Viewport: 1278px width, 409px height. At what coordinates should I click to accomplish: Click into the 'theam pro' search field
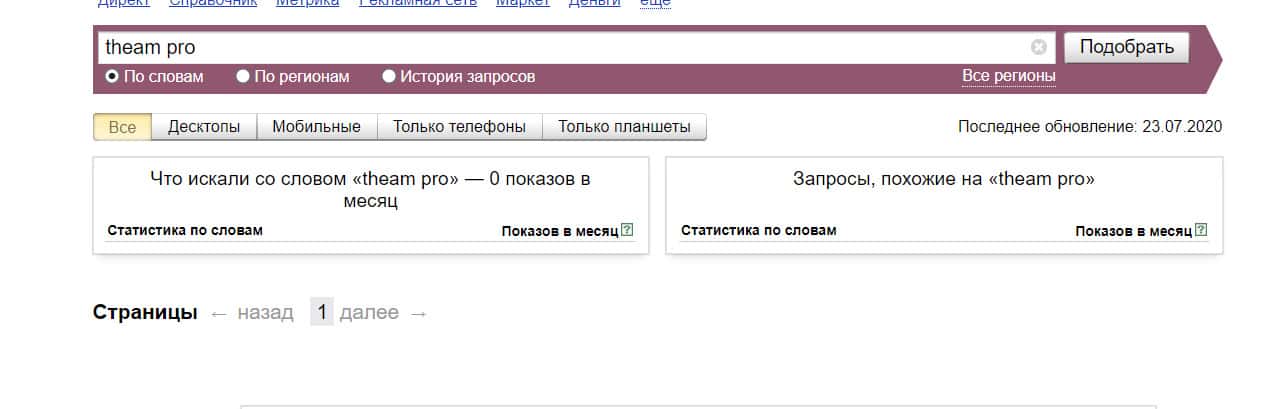[560, 47]
